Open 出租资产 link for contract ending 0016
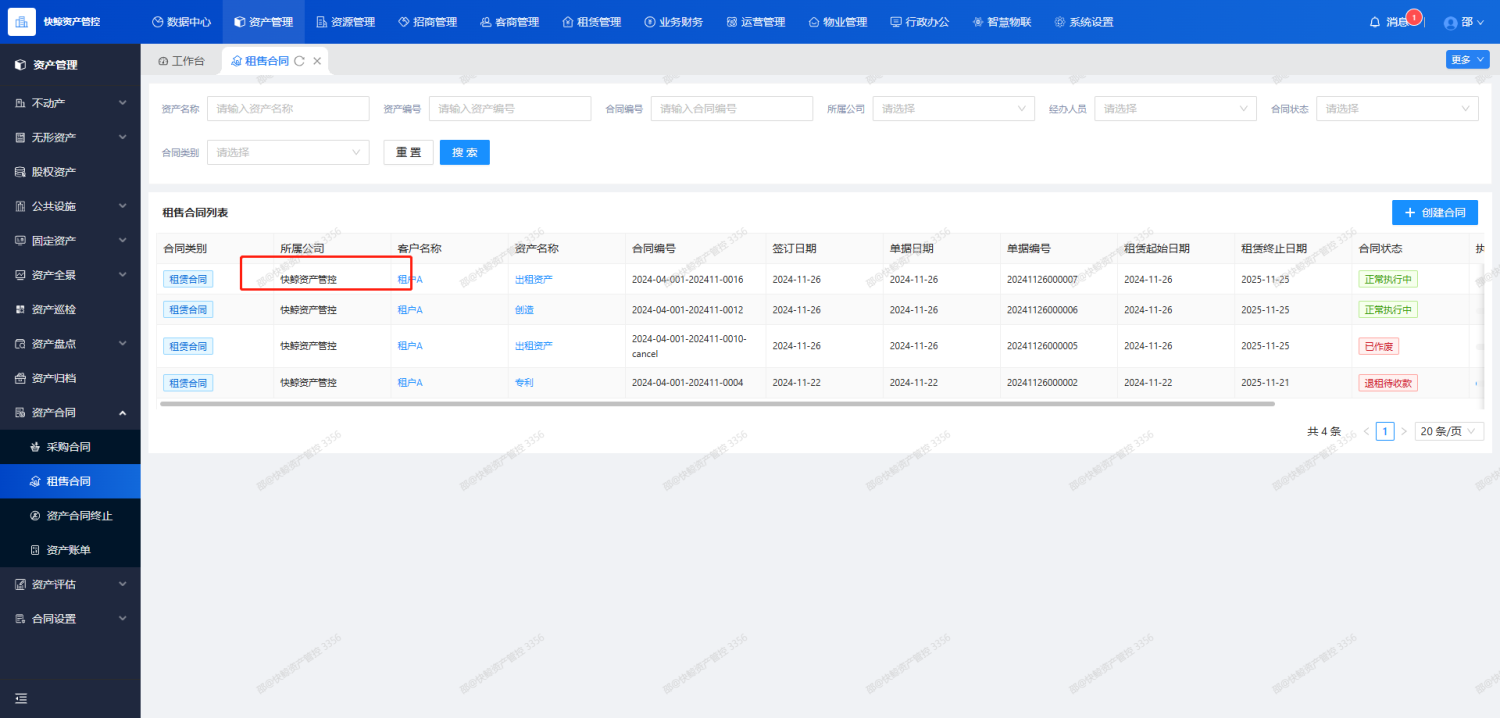The height and width of the screenshot is (718, 1500). pos(534,279)
